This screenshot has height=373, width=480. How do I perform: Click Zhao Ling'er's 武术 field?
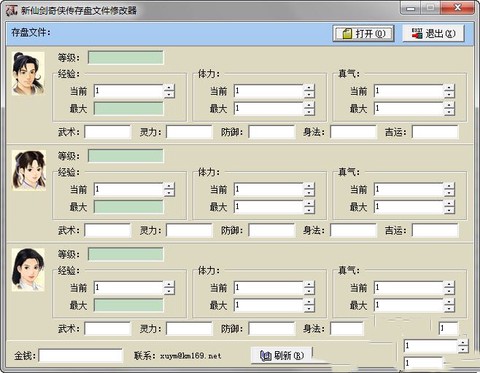[107, 230]
